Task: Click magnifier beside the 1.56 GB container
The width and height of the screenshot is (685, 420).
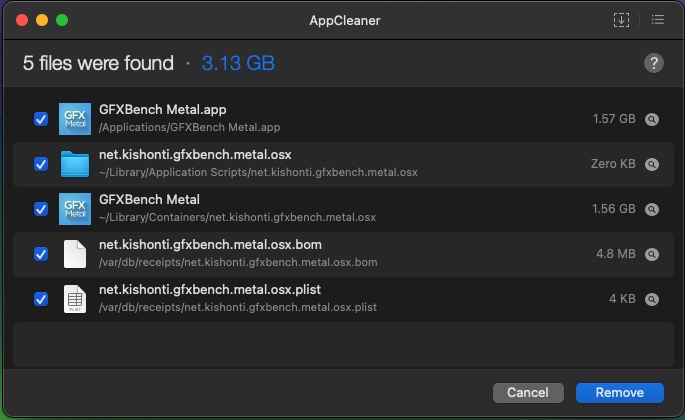Action: pos(652,209)
